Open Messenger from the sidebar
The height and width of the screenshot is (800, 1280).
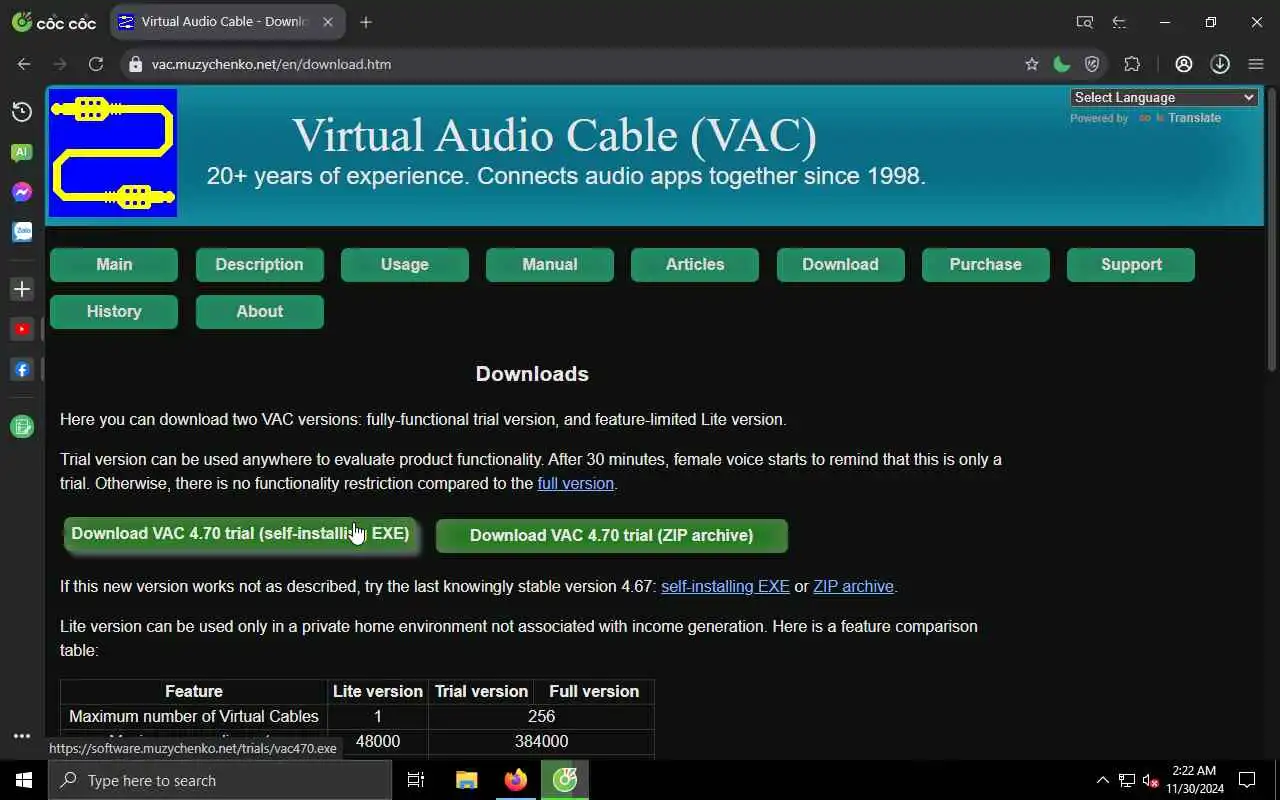[x=22, y=192]
